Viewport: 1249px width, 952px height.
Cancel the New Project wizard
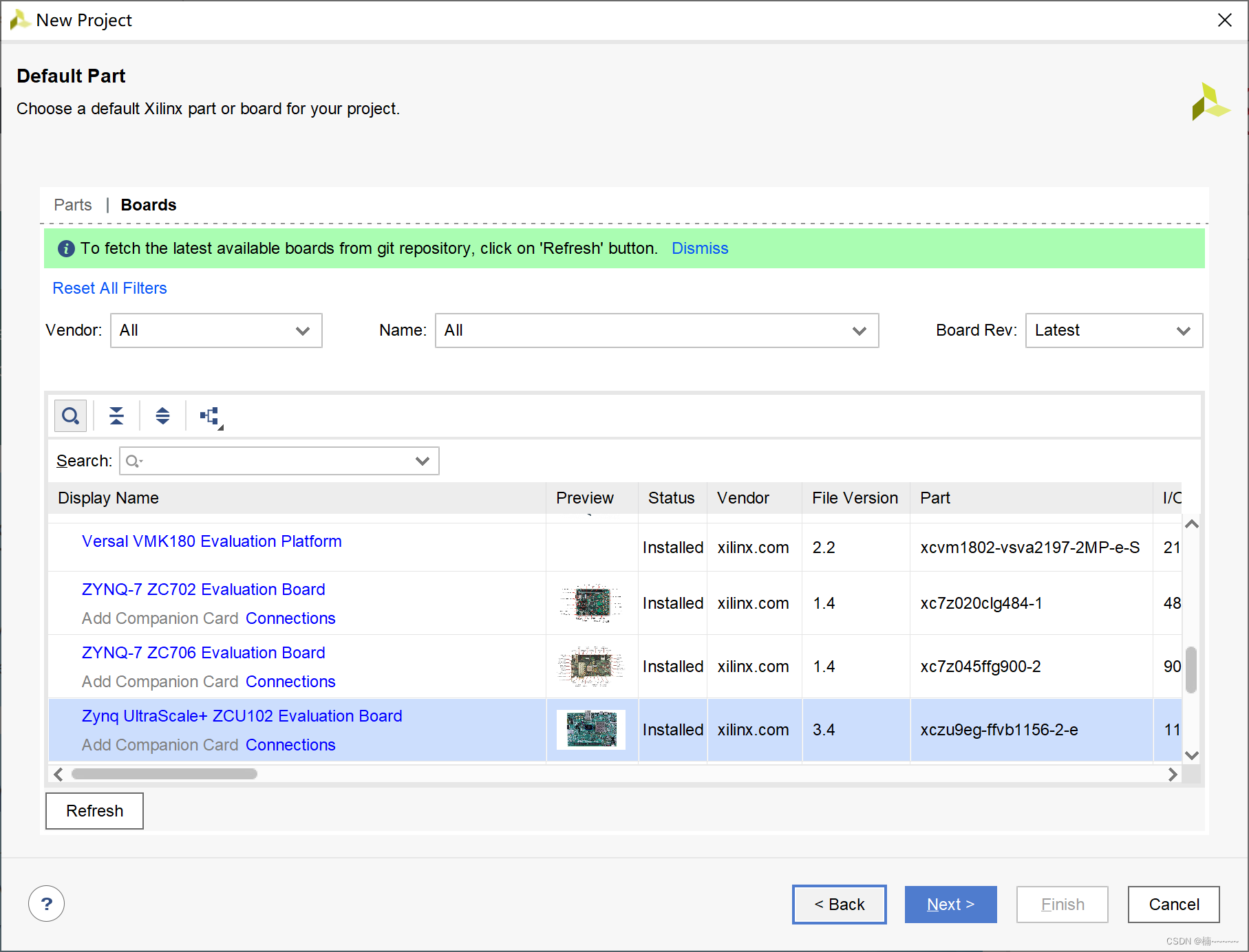coord(1174,905)
